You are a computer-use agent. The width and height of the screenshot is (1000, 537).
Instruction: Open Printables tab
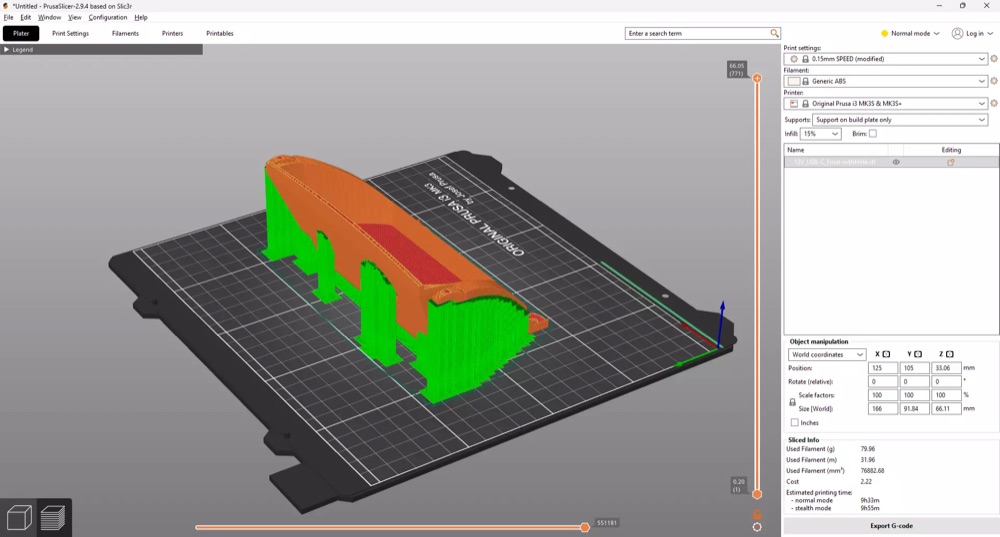point(219,33)
